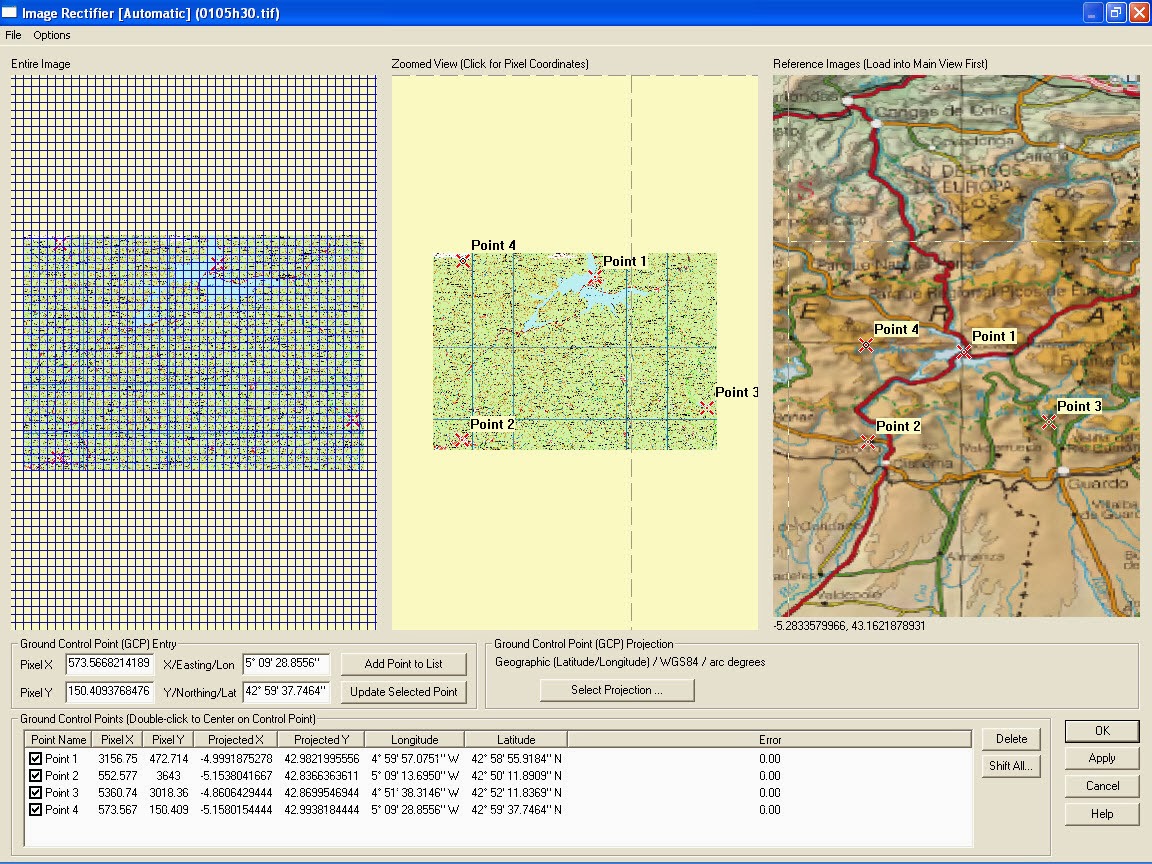Open the File menu

click(x=13, y=35)
